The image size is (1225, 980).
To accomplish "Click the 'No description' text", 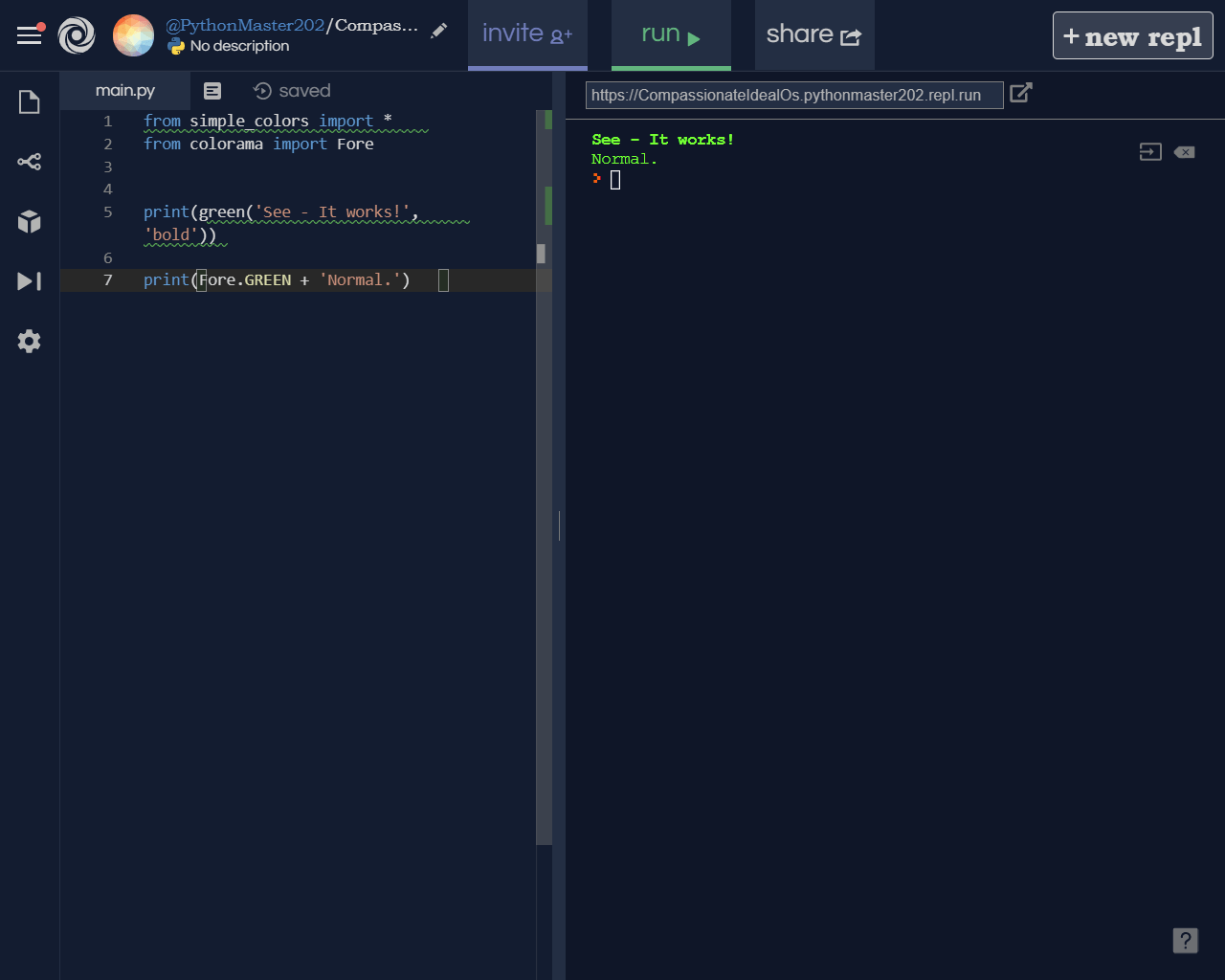I will 239,46.
